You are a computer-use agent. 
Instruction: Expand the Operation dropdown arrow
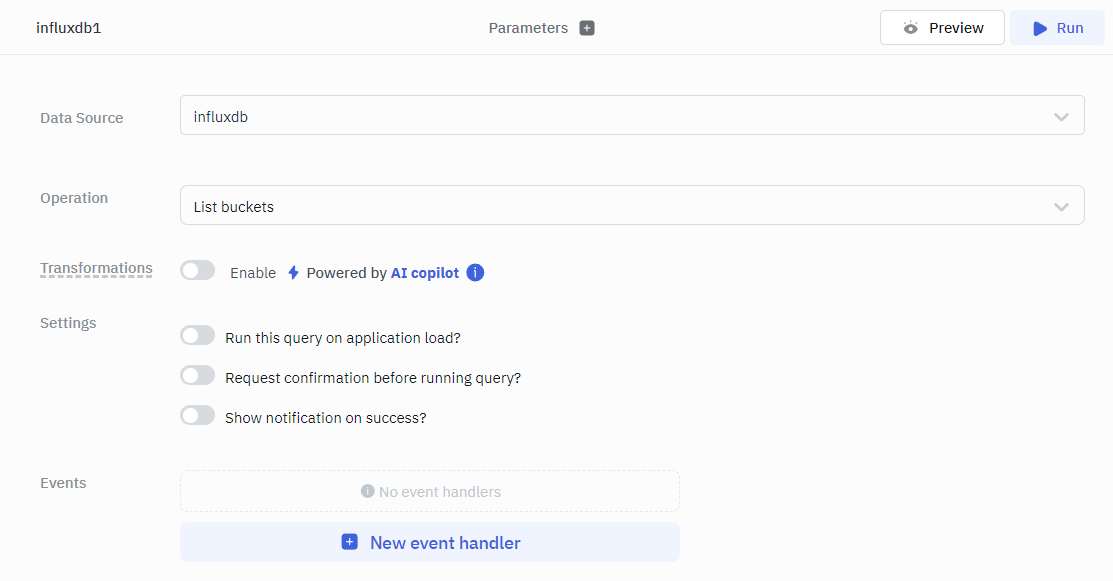(1061, 207)
